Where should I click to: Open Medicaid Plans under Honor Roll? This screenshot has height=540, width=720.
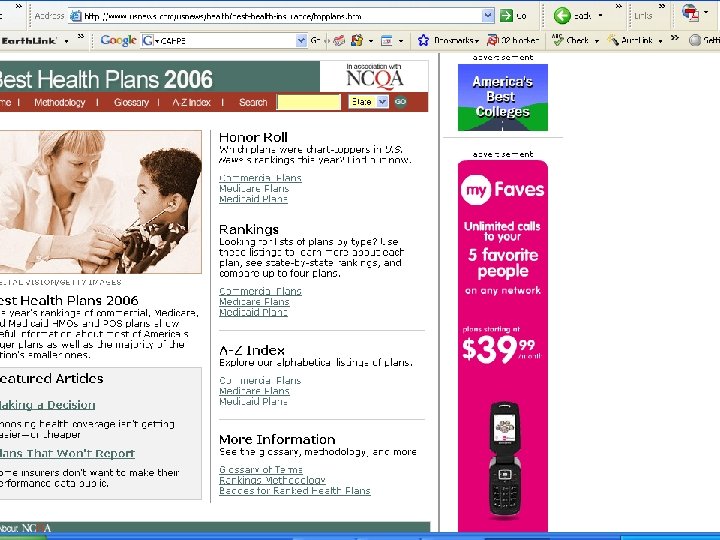253,199
